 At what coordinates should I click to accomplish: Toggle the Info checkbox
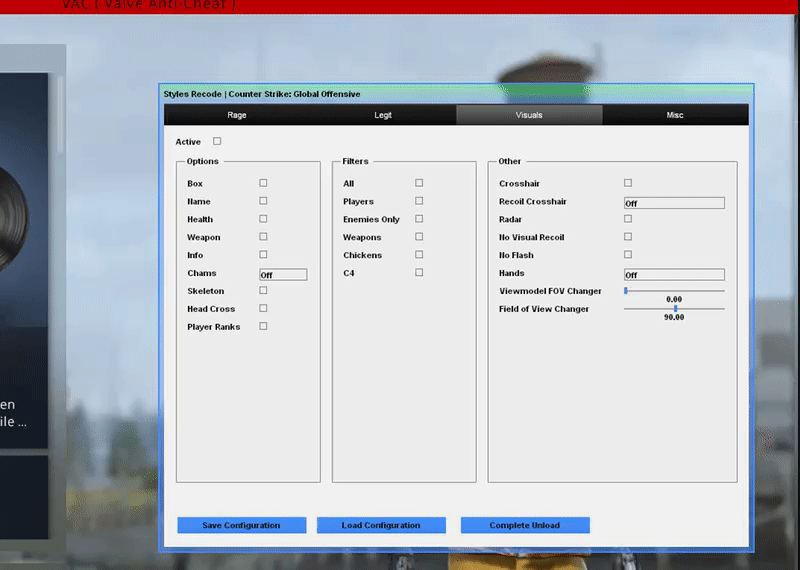pyautogui.click(x=263, y=254)
